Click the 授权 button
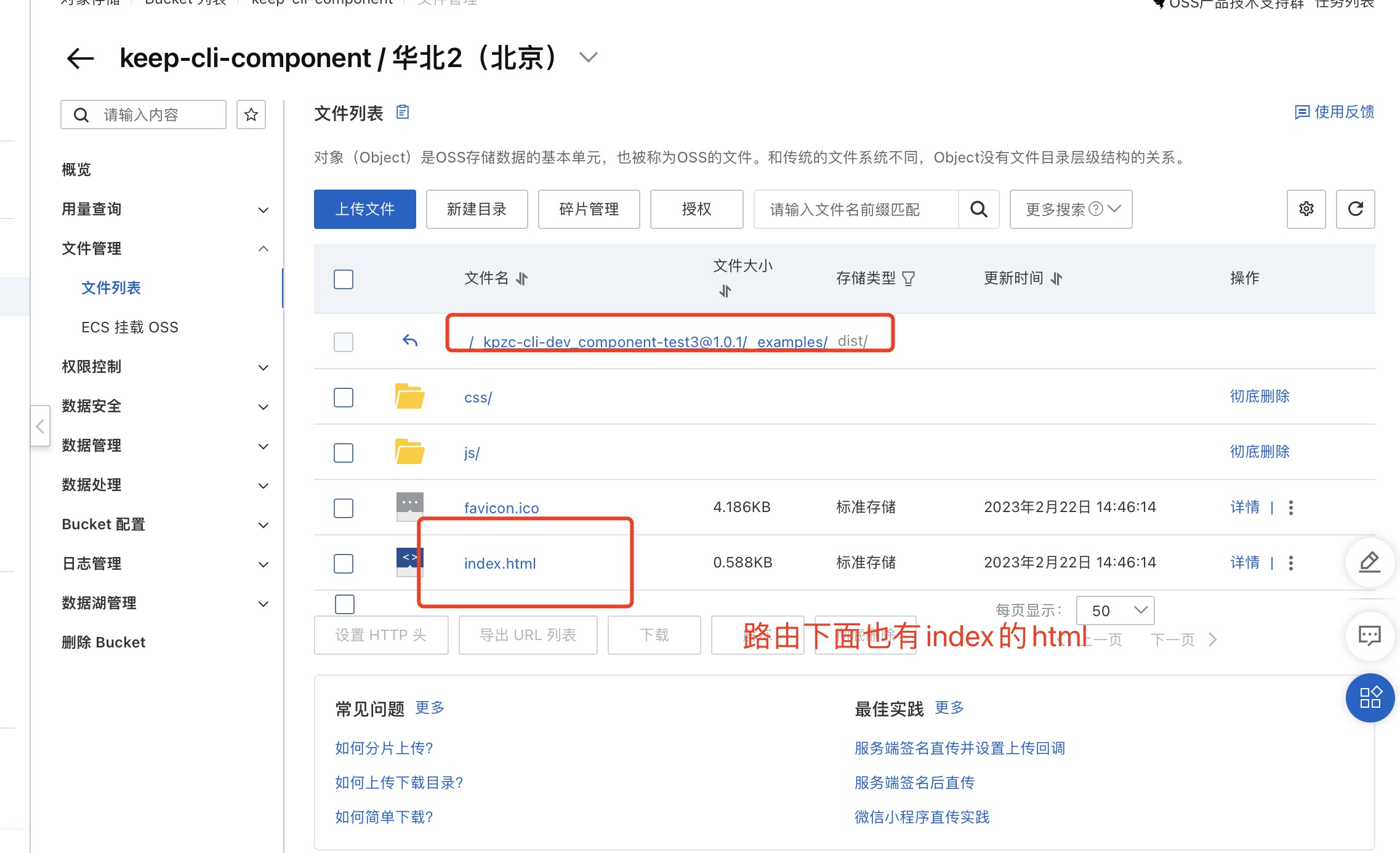Image resolution: width=1400 pixels, height=853 pixels. (x=696, y=209)
